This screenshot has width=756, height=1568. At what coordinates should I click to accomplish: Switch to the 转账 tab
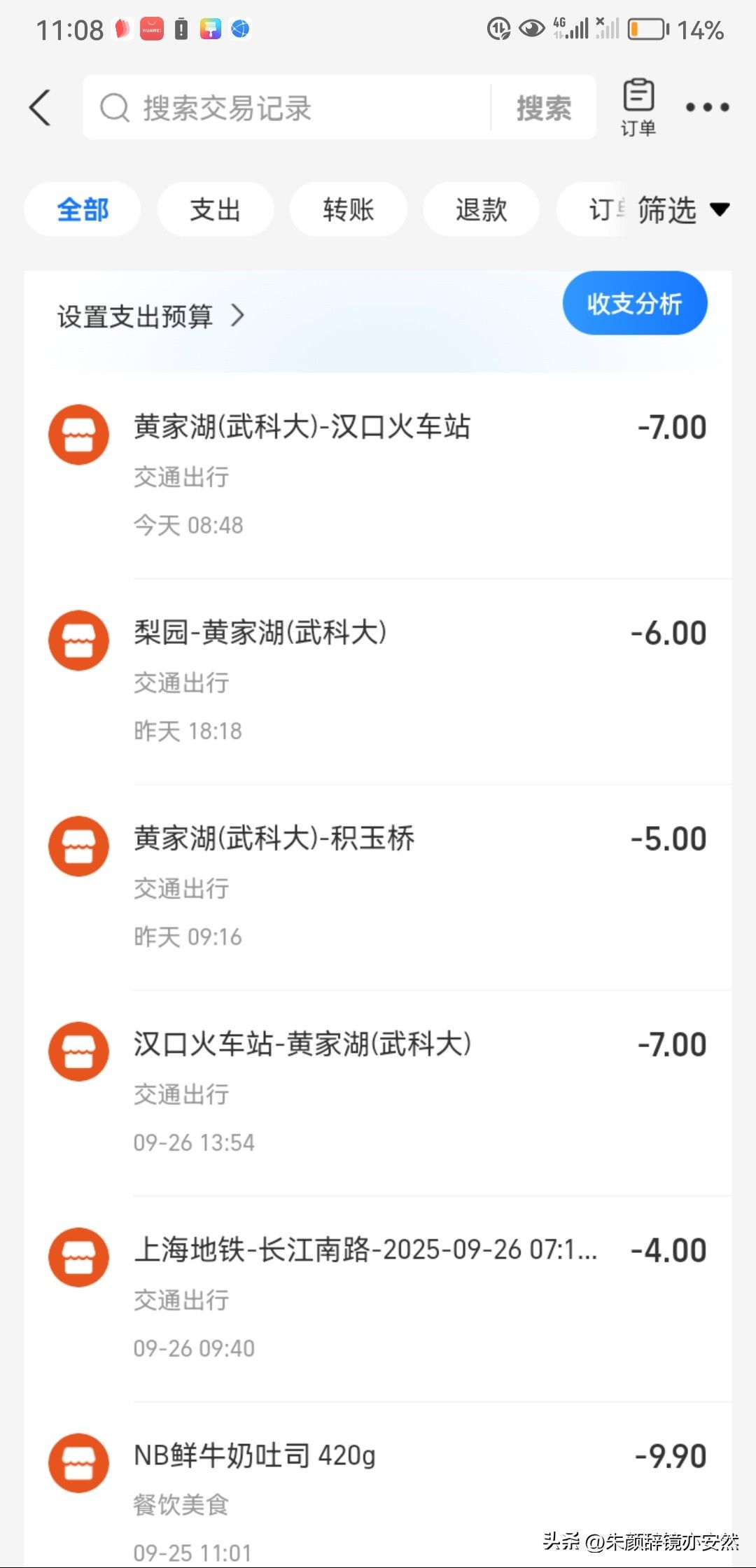point(348,209)
